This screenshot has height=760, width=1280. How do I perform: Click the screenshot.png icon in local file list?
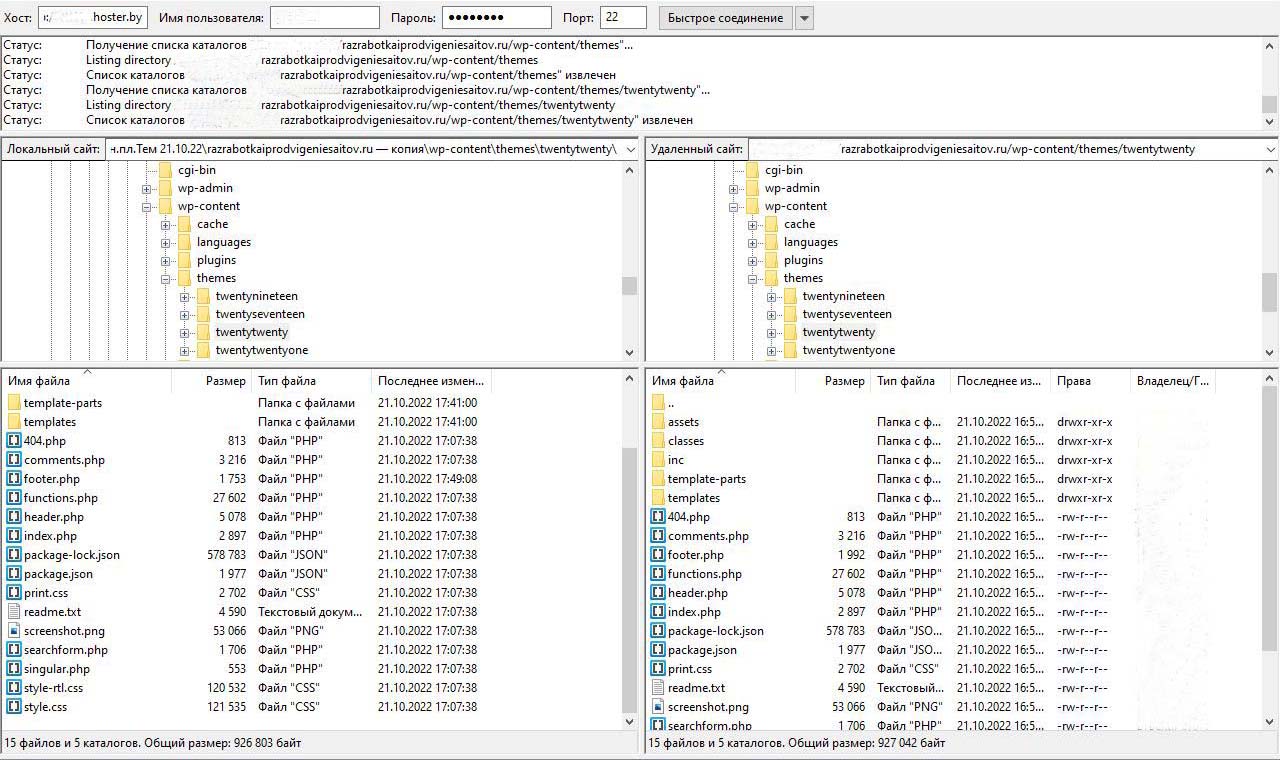14,631
